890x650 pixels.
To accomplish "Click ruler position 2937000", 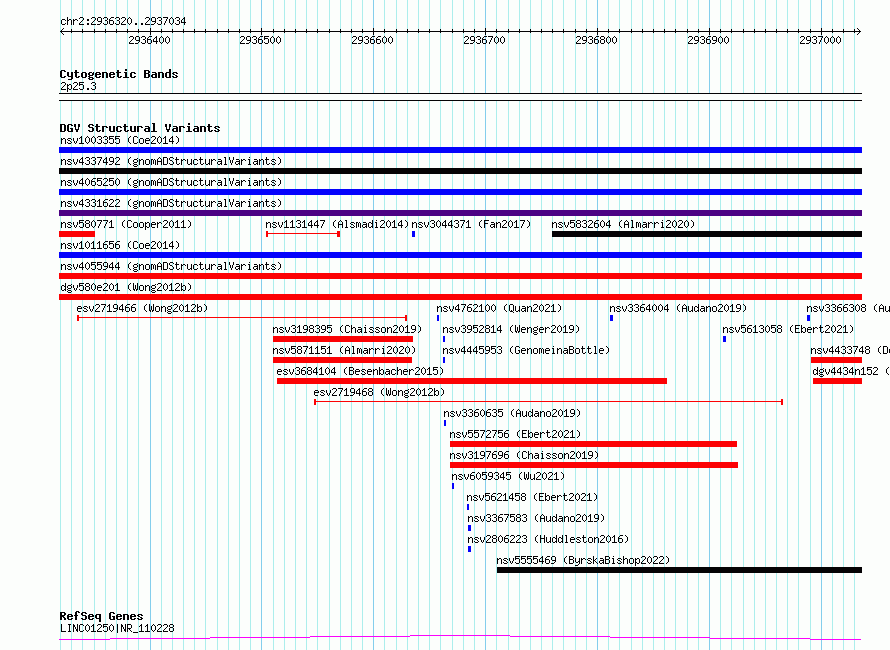I will pyautogui.click(x=820, y=40).
